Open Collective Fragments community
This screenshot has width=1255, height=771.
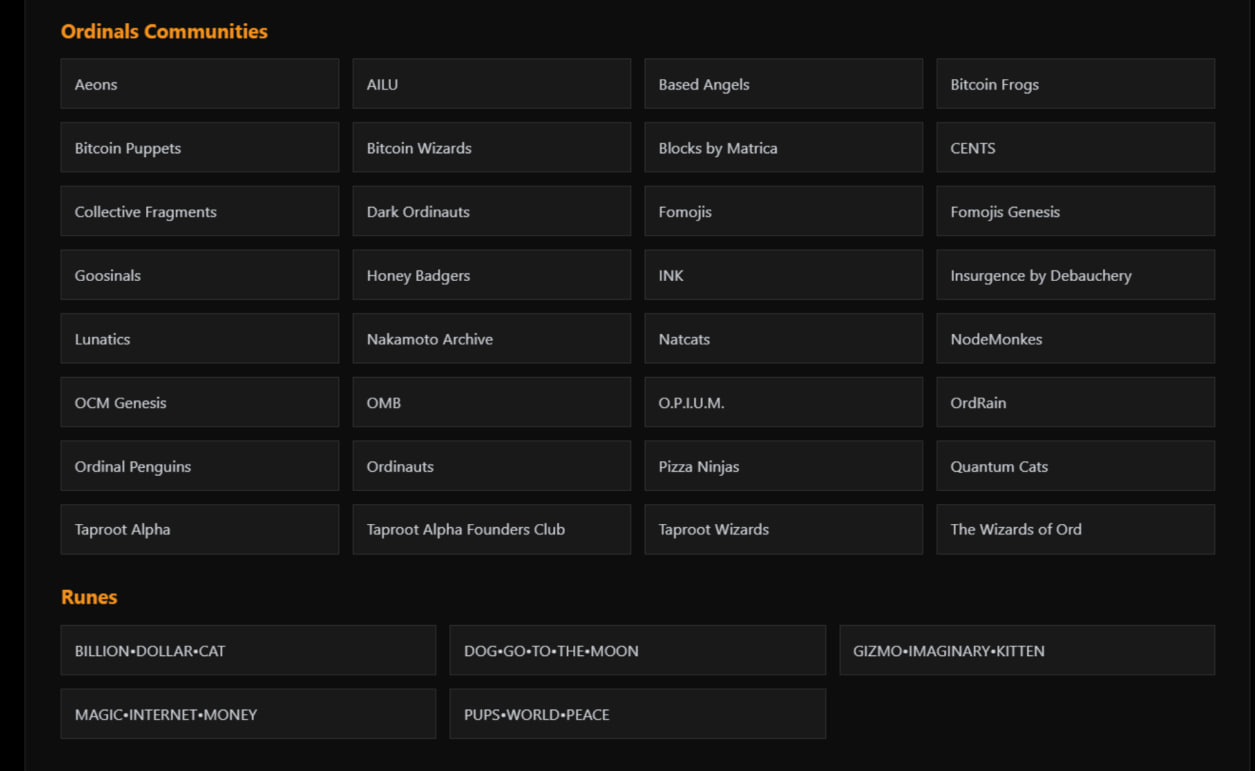pos(200,211)
